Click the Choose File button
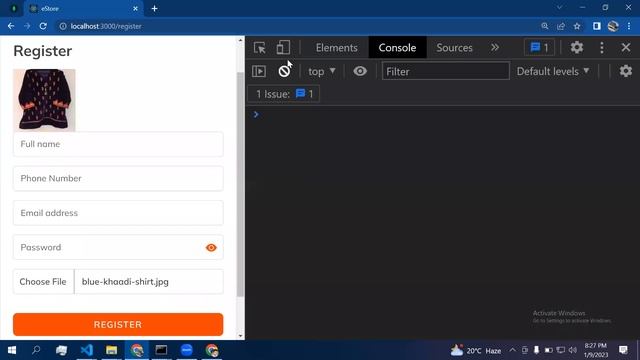The image size is (640, 360). pos(43,282)
